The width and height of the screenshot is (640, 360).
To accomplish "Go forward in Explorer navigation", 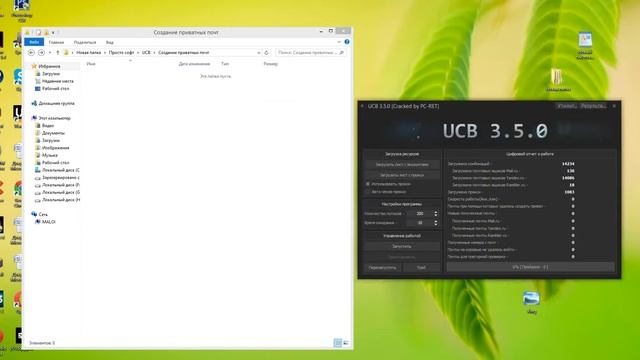I will [x=41, y=53].
